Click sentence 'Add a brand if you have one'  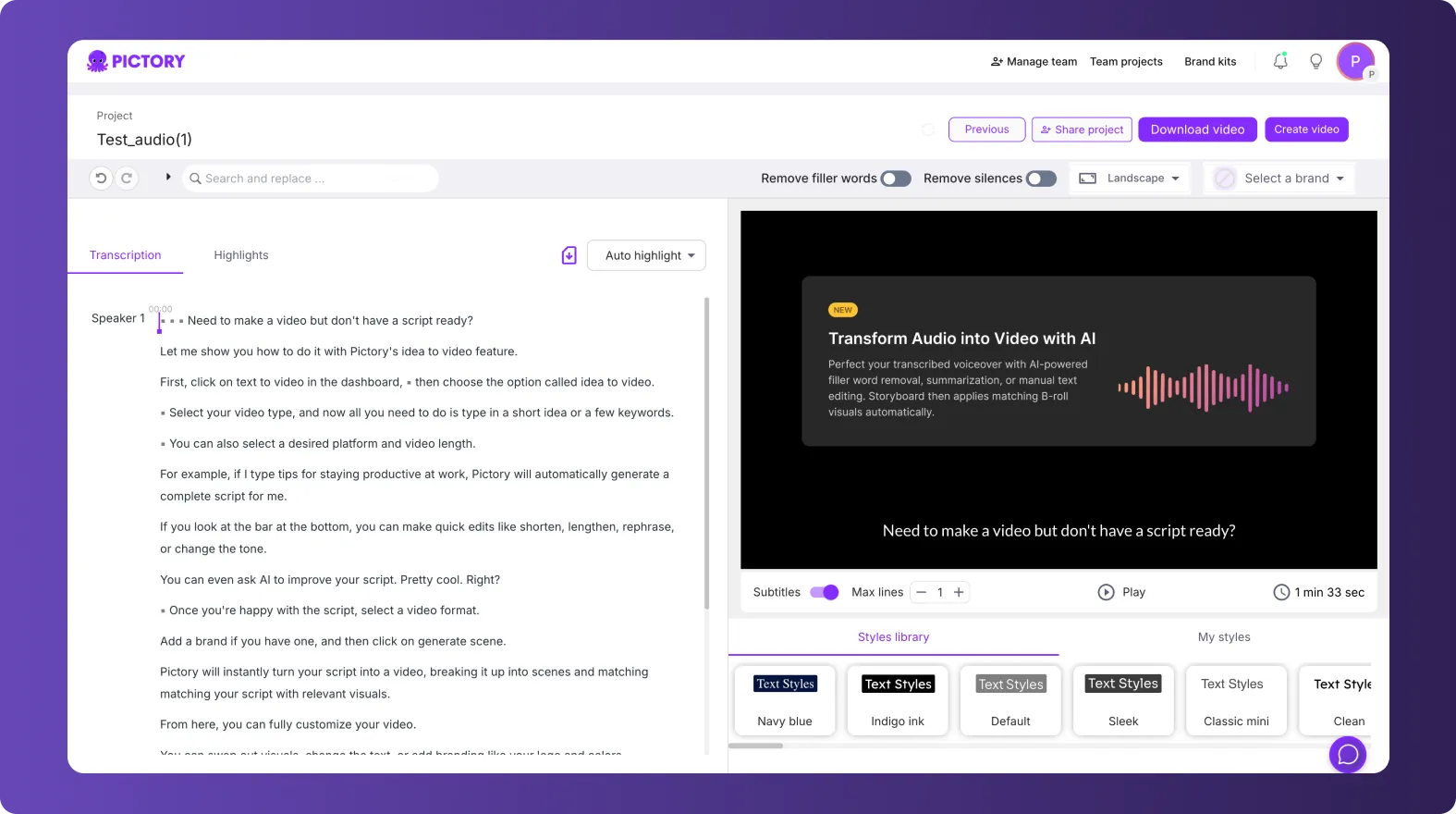pyautogui.click(x=333, y=641)
